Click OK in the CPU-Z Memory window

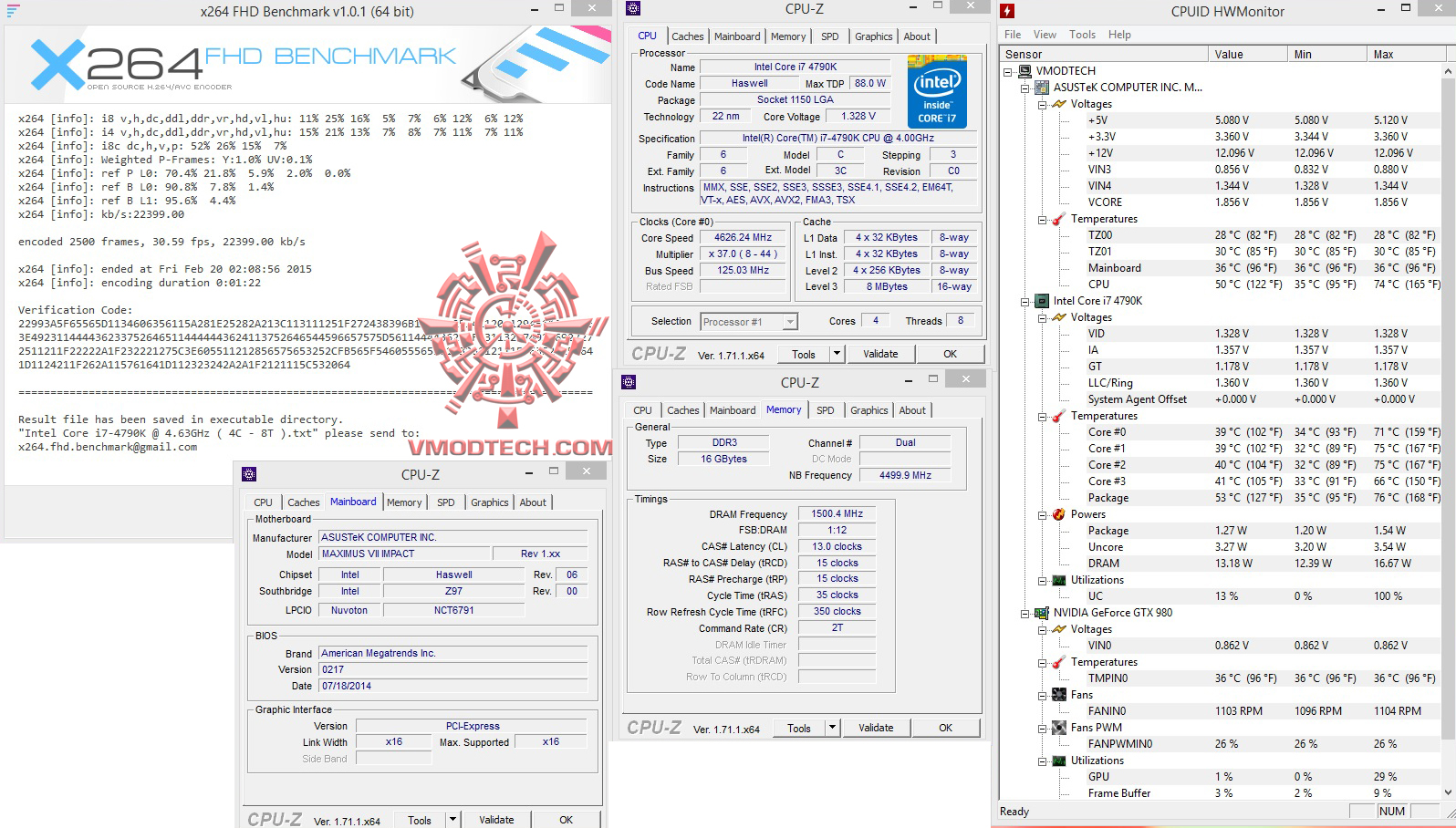[x=946, y=728]
